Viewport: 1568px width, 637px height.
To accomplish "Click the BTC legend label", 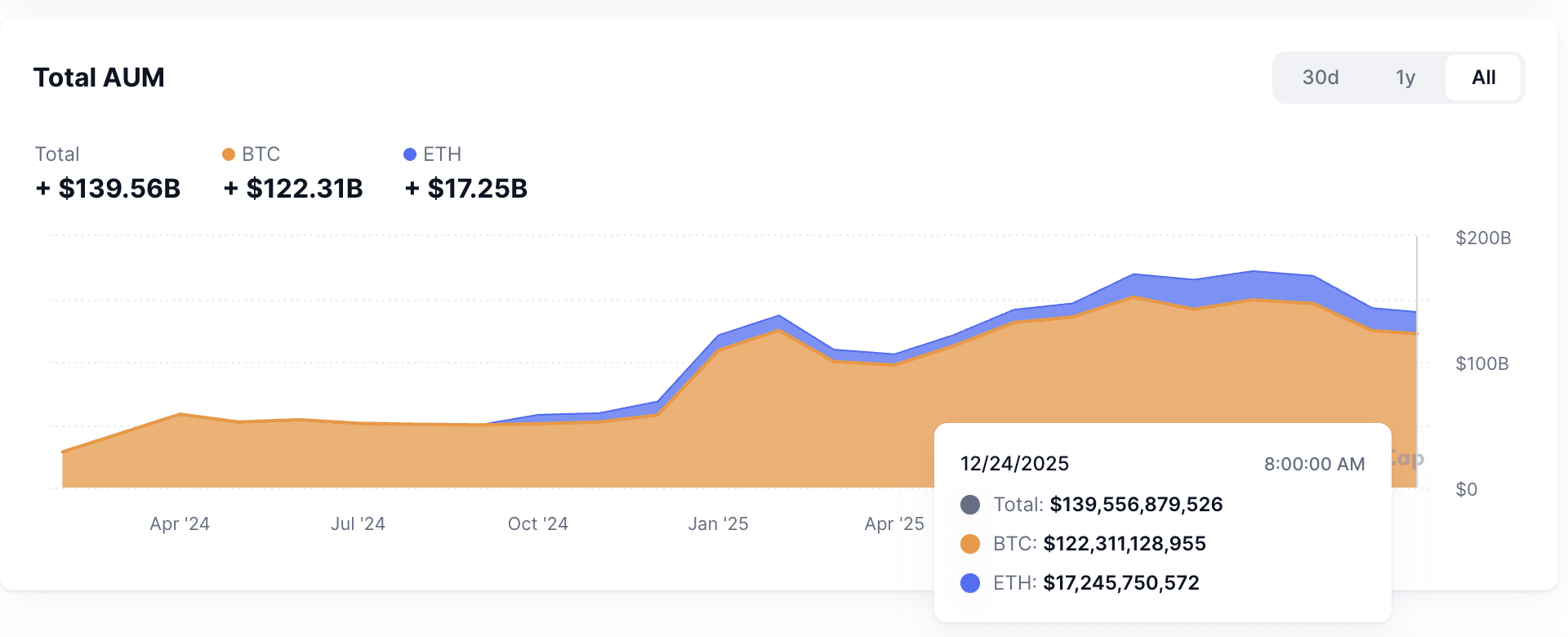I will click(261, 154).
